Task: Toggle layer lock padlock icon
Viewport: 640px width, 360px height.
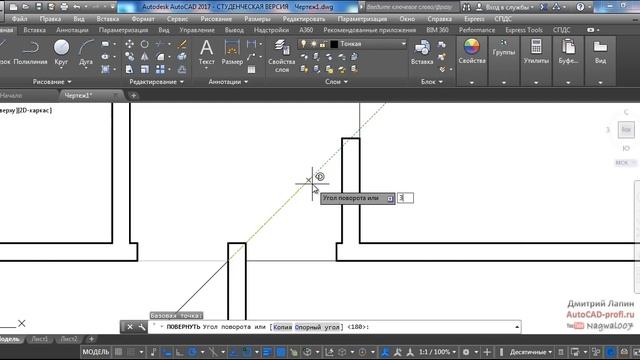Action: point(323,44)
